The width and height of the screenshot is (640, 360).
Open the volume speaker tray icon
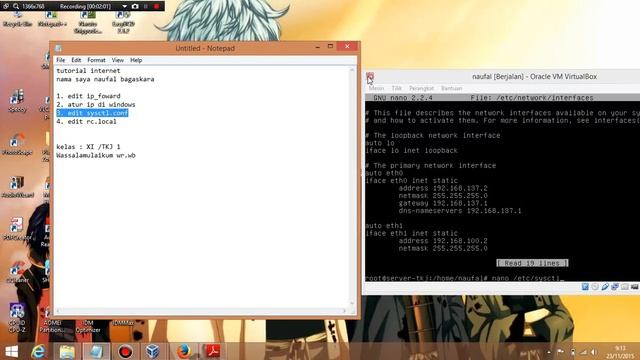click(594, 352)
